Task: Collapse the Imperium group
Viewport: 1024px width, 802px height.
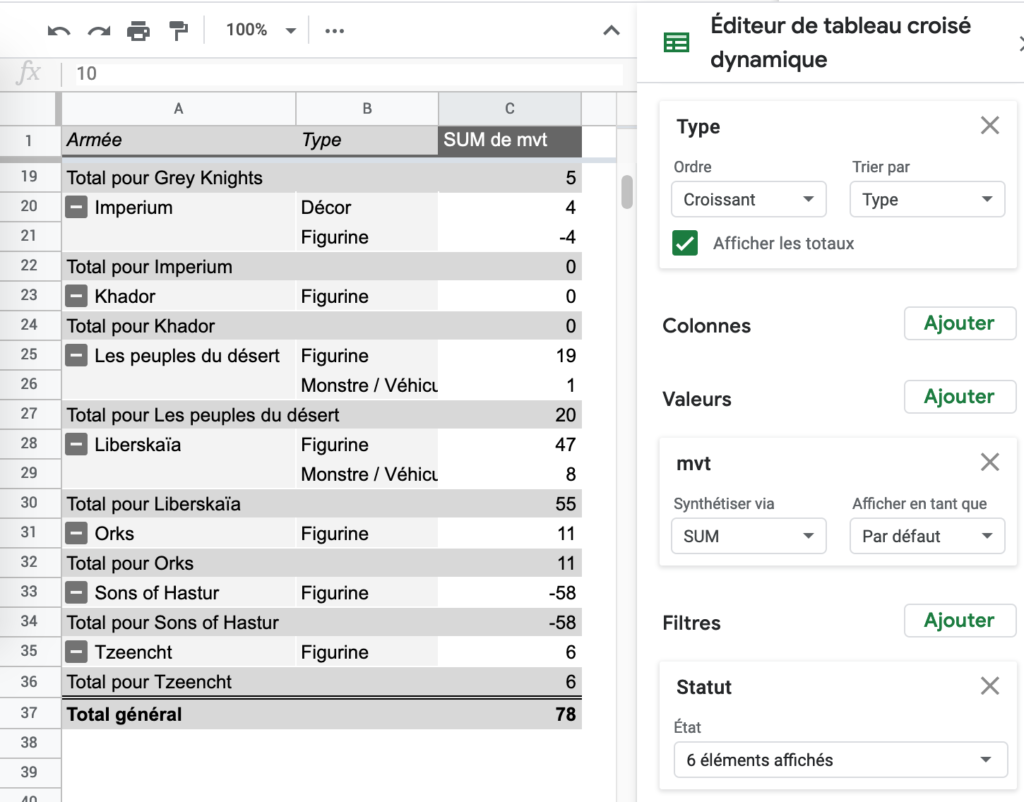Action: coord(76,208)
